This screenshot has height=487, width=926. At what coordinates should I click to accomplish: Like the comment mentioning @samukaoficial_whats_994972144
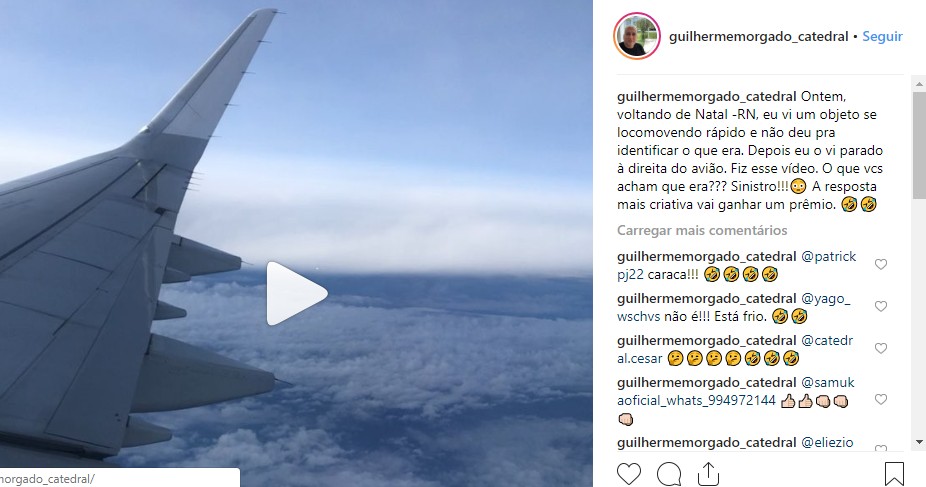pos(881,400)
